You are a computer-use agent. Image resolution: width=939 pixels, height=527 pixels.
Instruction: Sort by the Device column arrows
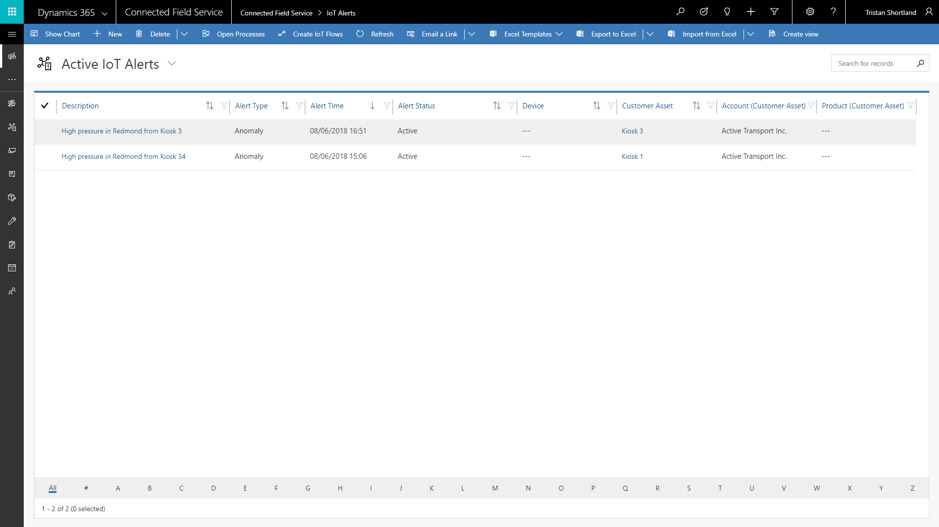596,105
